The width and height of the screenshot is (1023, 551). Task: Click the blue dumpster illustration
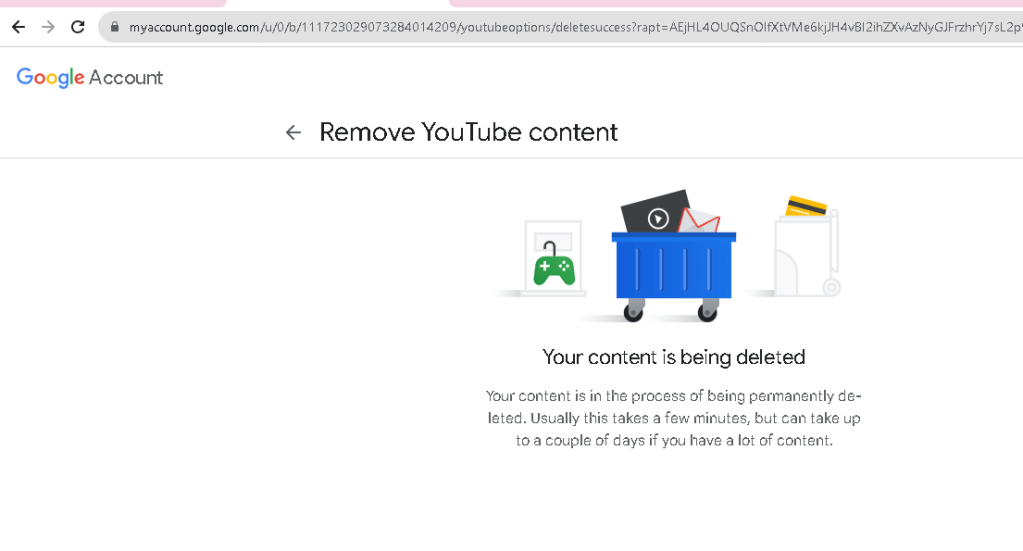(x=673, y=256)
